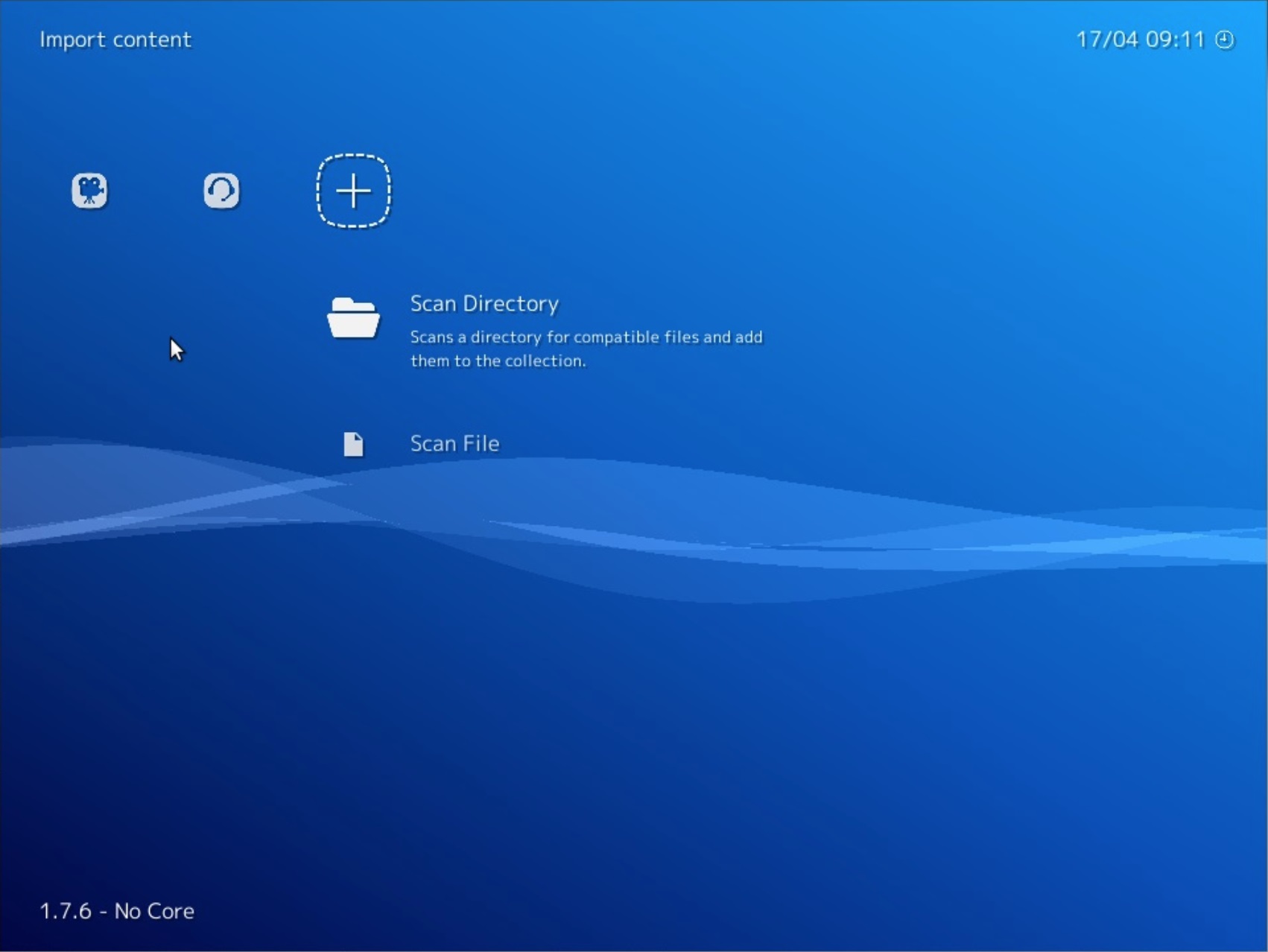
Task: Choose the Scan File menu entry
Action: tap(454, 444)
